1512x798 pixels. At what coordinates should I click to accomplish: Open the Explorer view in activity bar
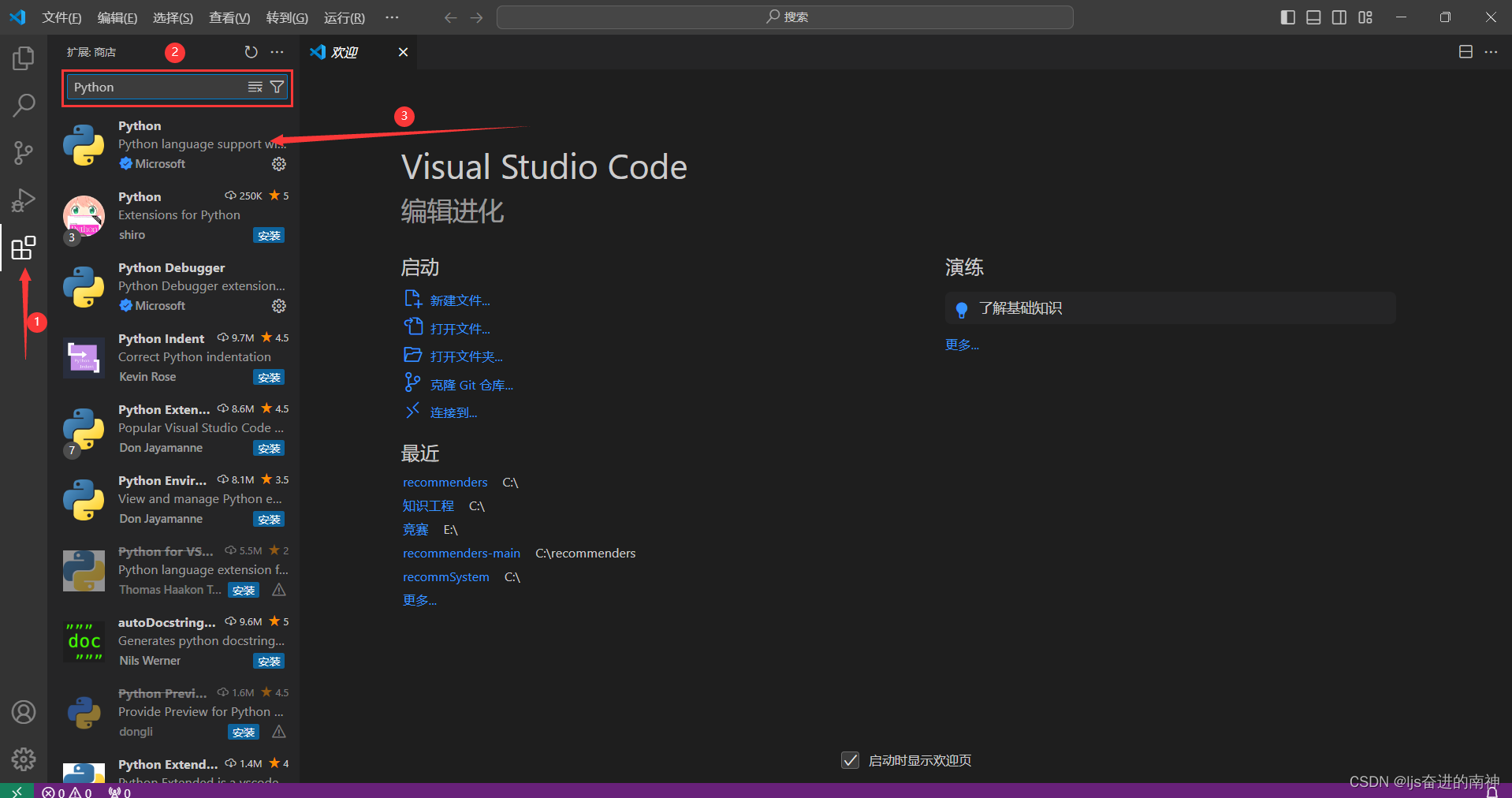pos(24,58)
